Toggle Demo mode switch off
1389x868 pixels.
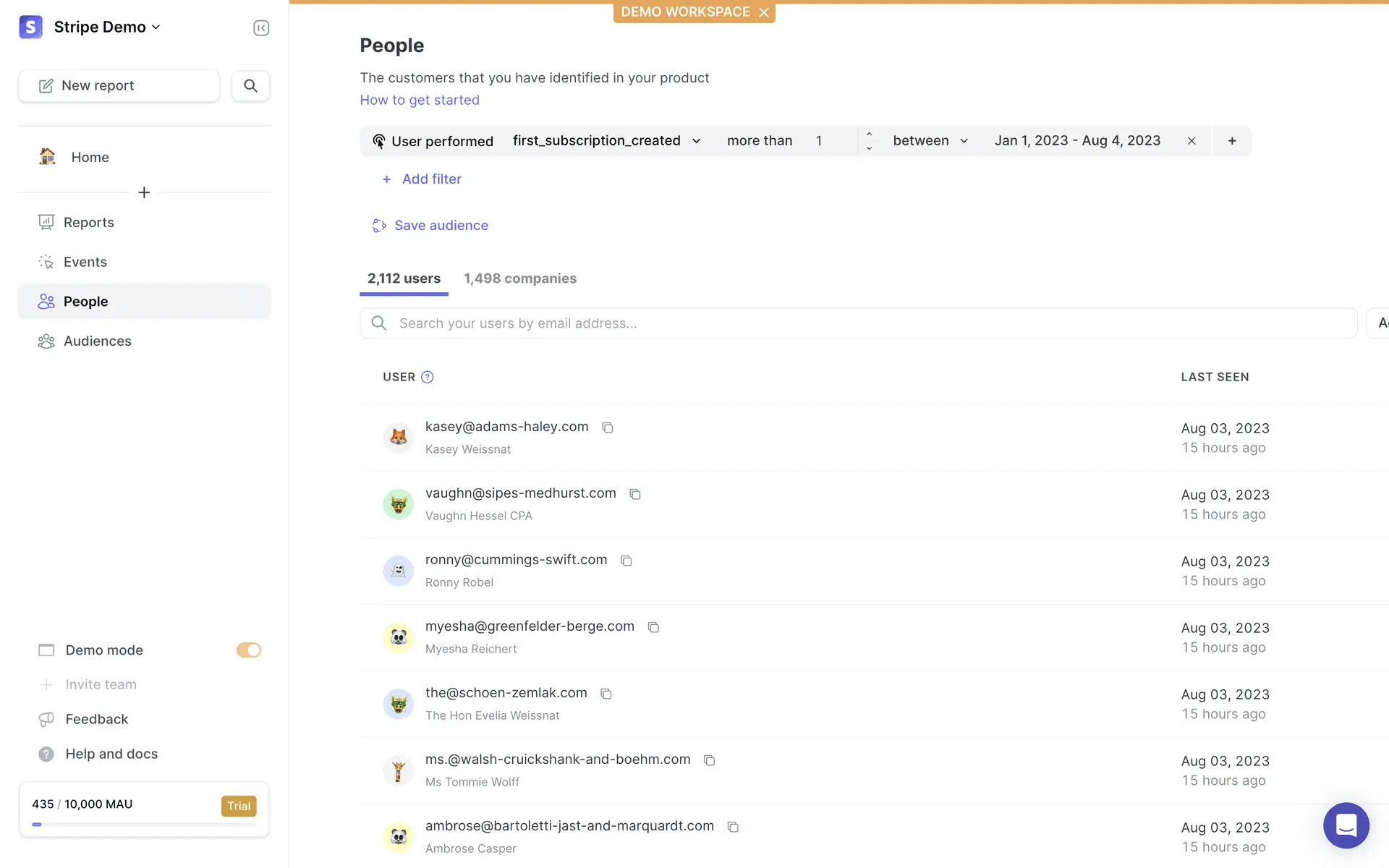248,650
